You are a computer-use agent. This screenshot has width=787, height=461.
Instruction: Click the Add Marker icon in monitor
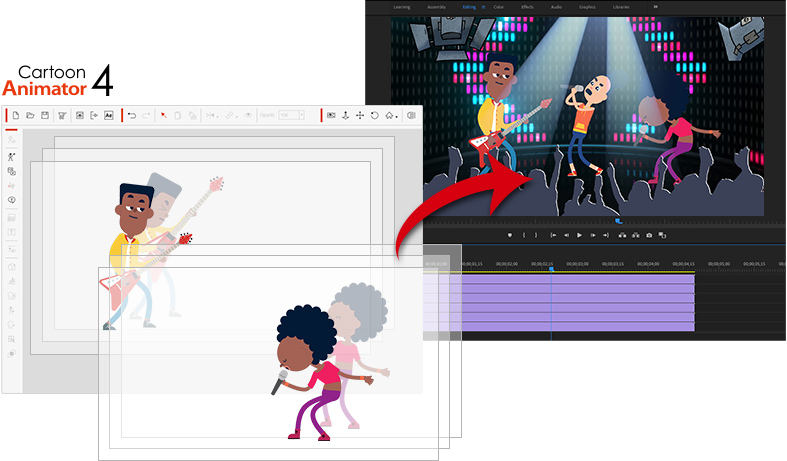point(509,235)
